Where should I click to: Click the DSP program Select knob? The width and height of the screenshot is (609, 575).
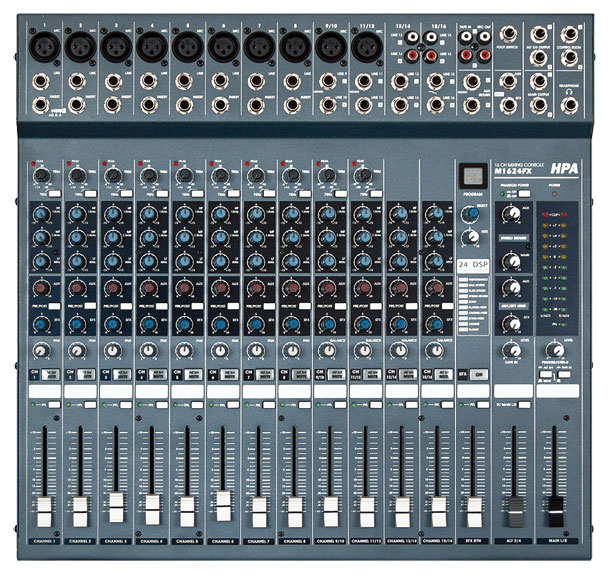[470, 214]
